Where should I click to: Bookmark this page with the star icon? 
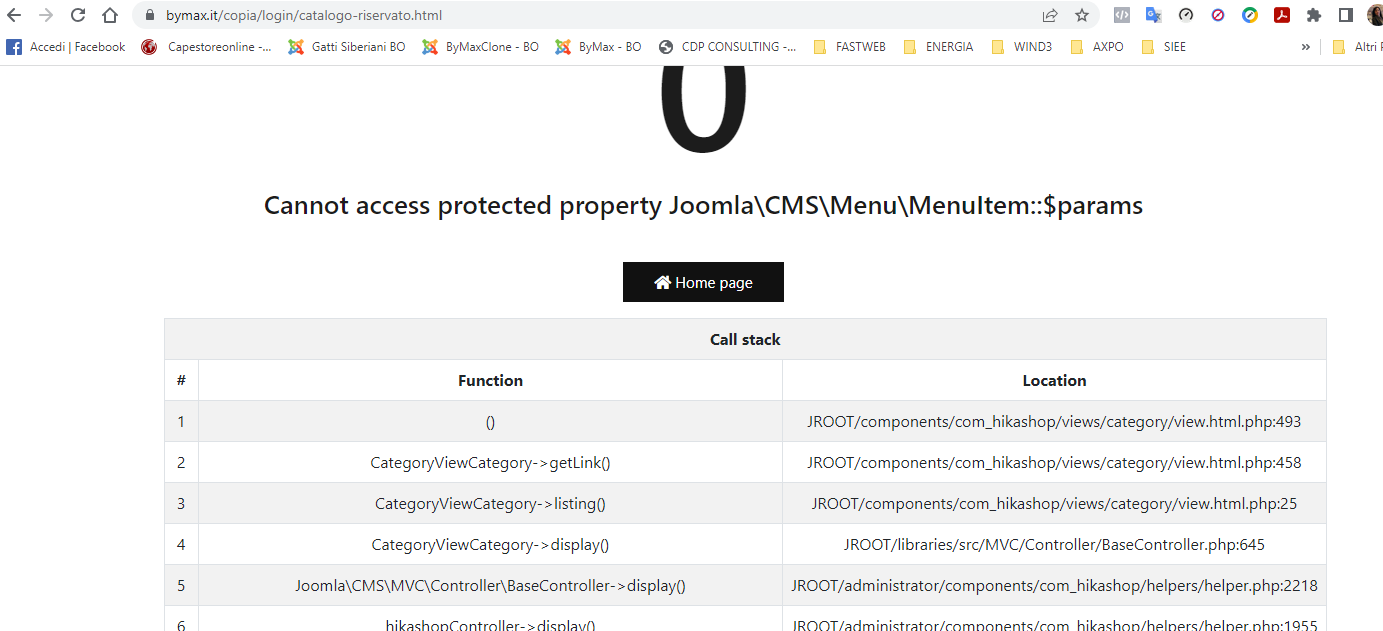coord(1081,15)
